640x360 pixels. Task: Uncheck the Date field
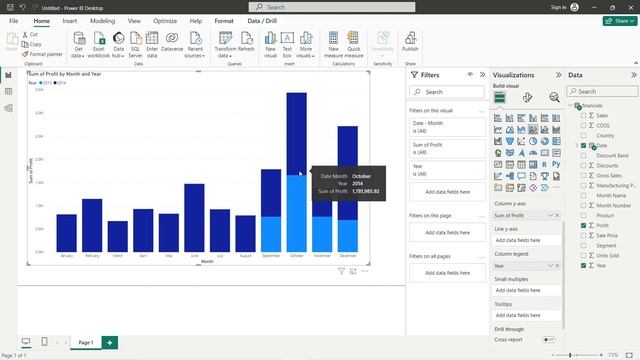(x=583, y=146)
